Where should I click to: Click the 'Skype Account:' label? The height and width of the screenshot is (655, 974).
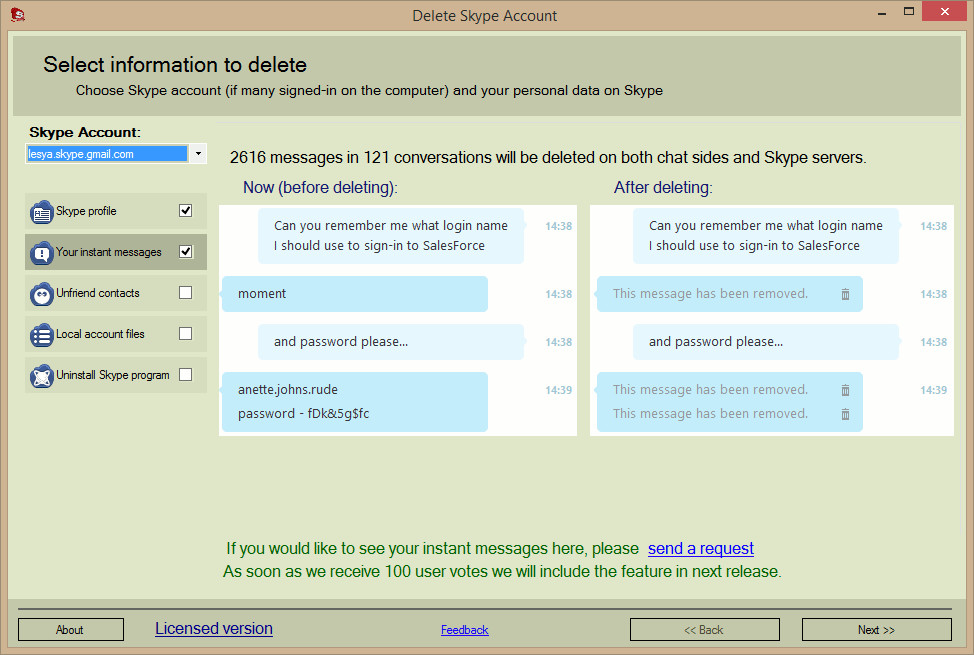click(85, 132)
